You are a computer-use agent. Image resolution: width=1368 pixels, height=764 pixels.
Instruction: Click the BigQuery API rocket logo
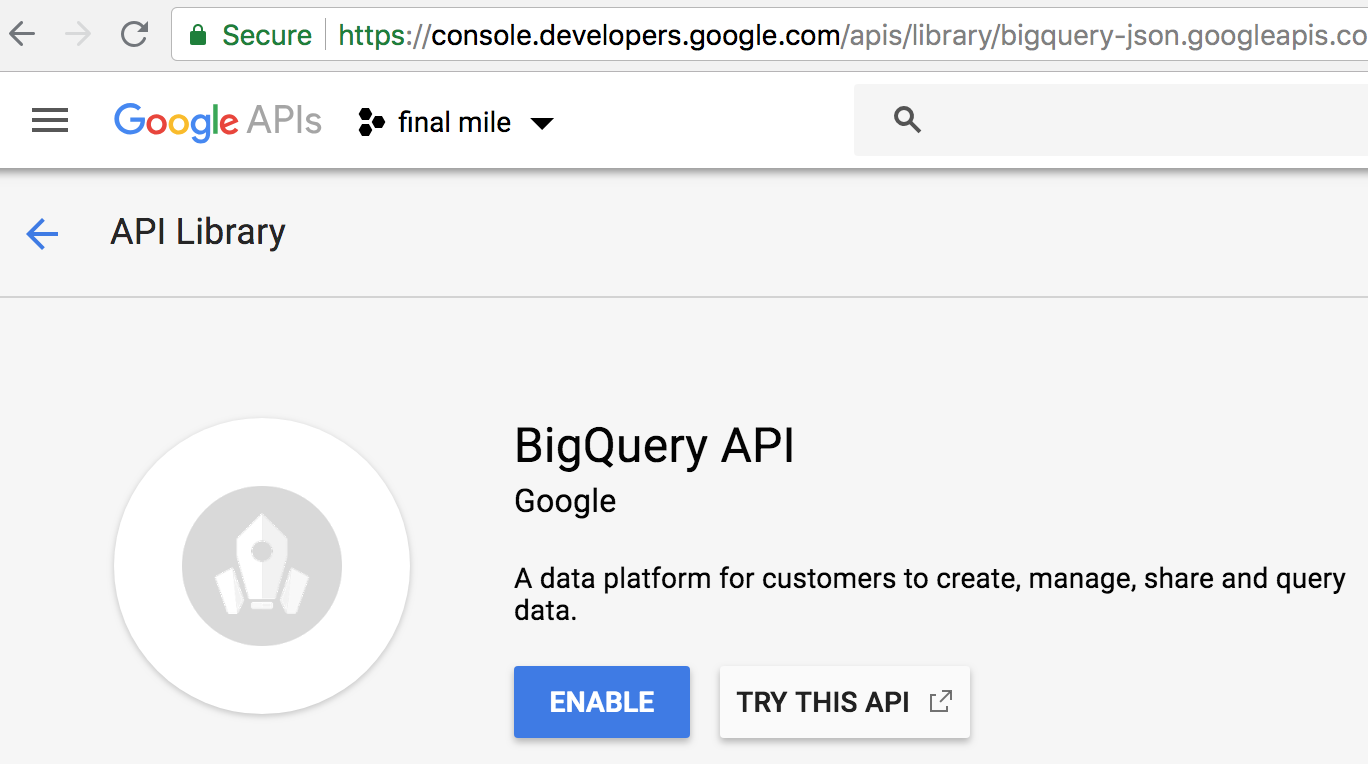pos(262,566)
